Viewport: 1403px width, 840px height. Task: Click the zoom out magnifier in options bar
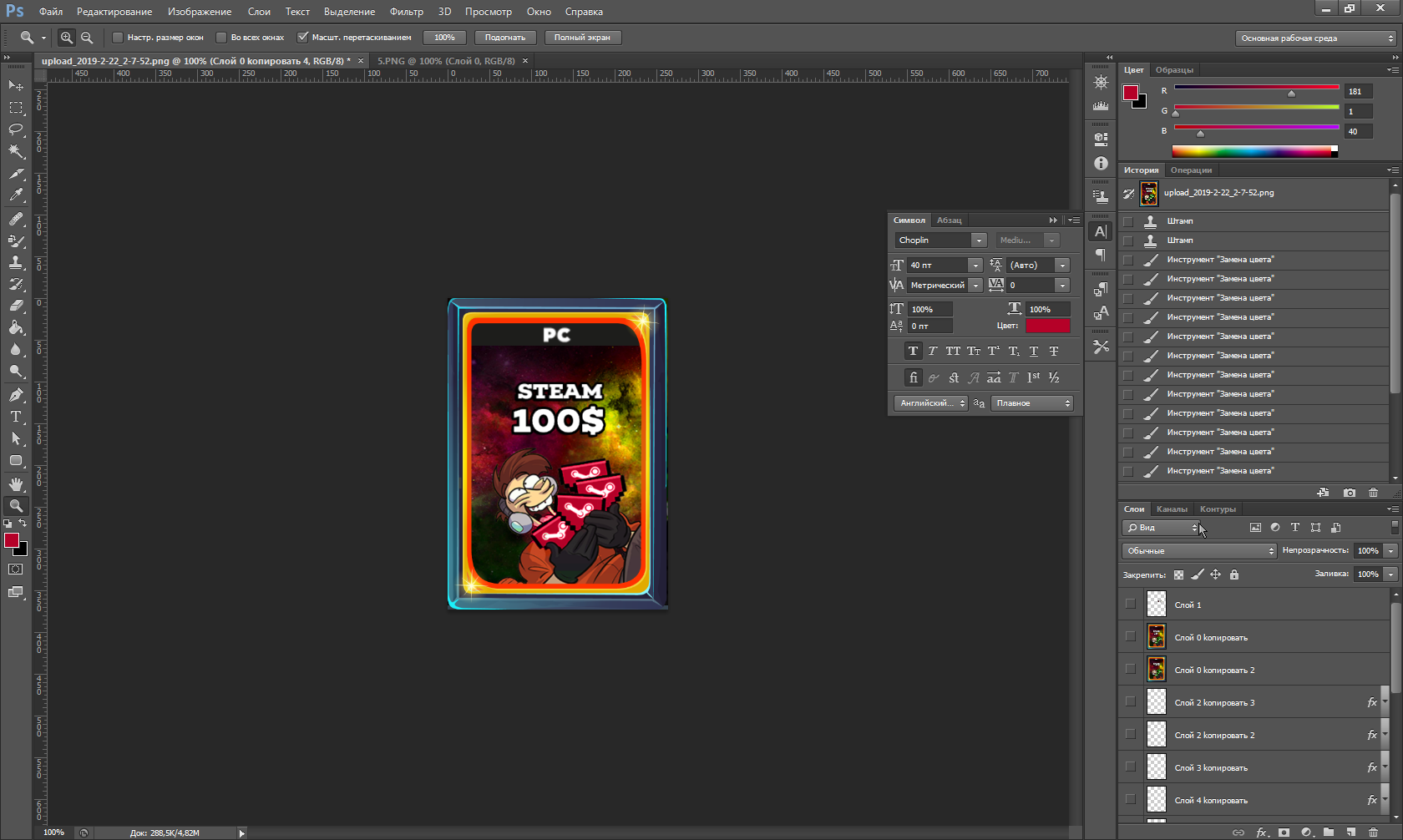point(87,38)
